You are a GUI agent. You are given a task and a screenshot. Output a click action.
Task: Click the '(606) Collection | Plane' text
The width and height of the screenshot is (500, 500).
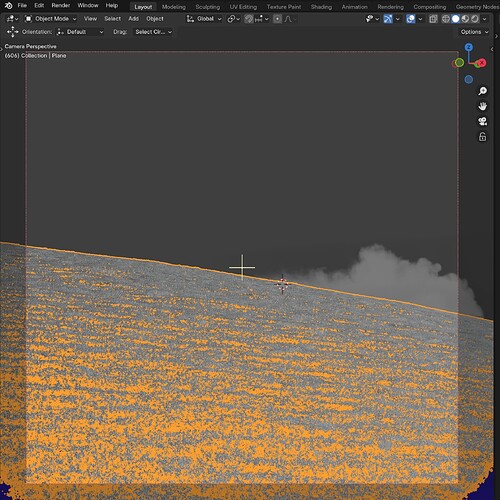point(35,56)
